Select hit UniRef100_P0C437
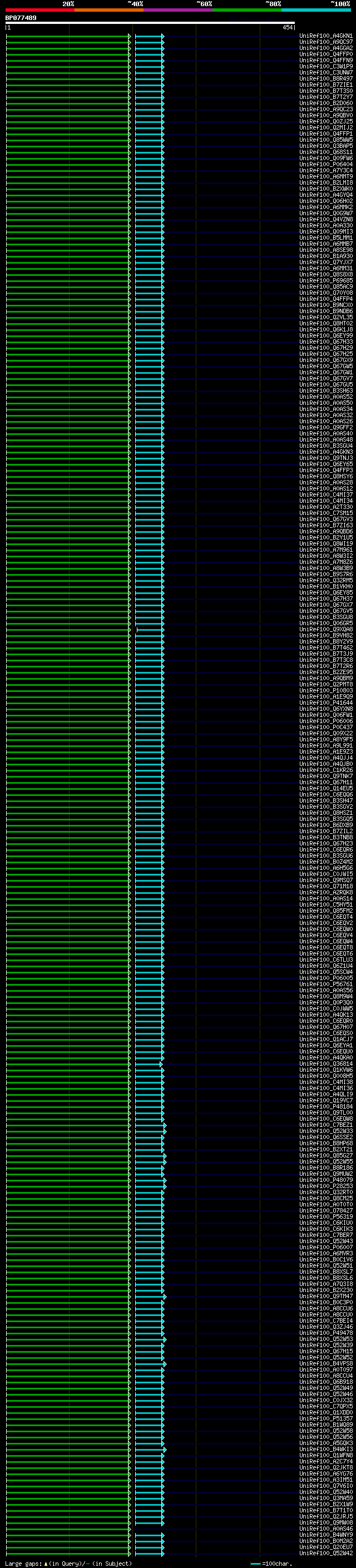The image size is (356, 1568). (325, 728)
